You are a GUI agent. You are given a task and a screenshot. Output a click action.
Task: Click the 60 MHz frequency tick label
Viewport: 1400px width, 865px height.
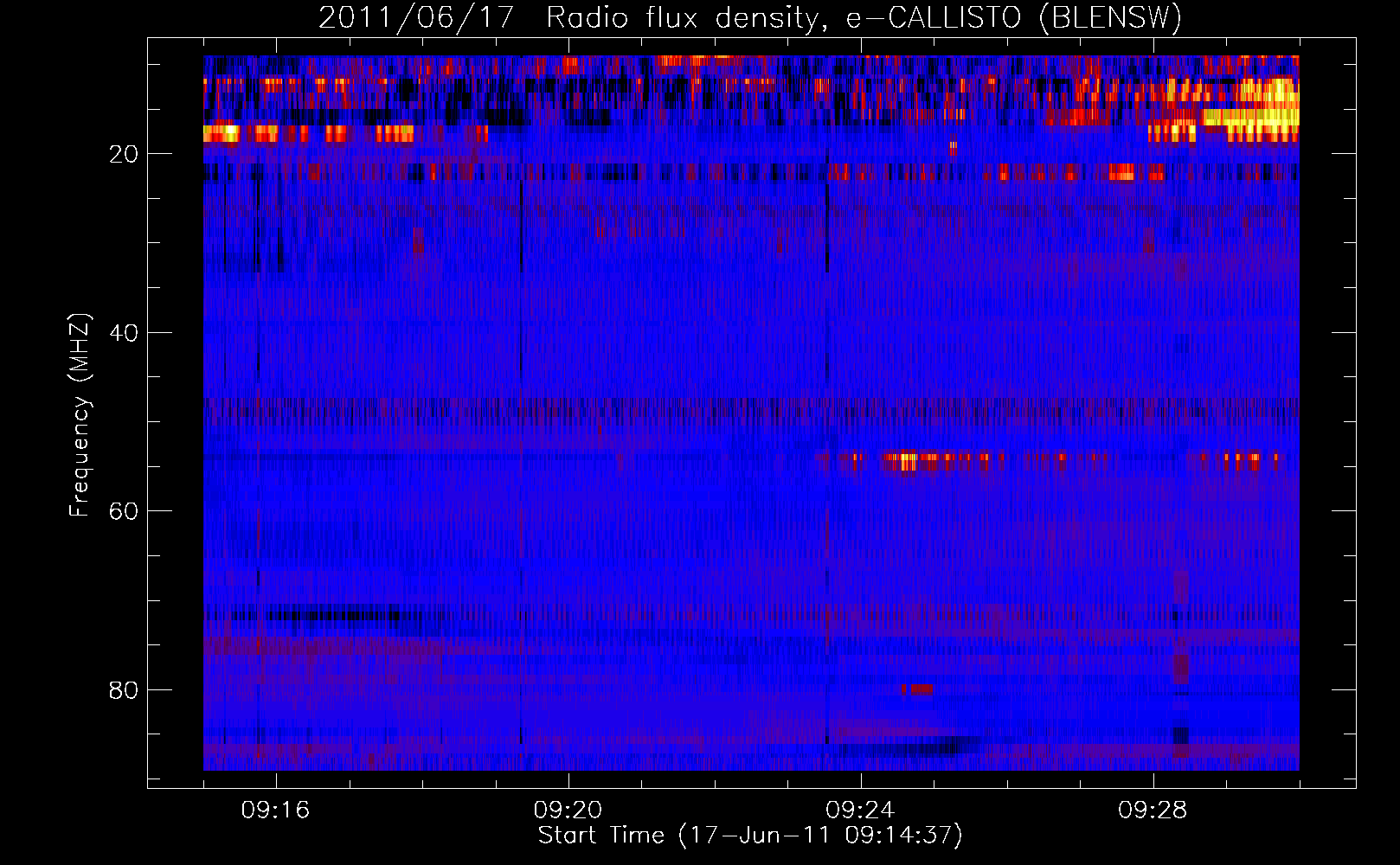point(124,511)
